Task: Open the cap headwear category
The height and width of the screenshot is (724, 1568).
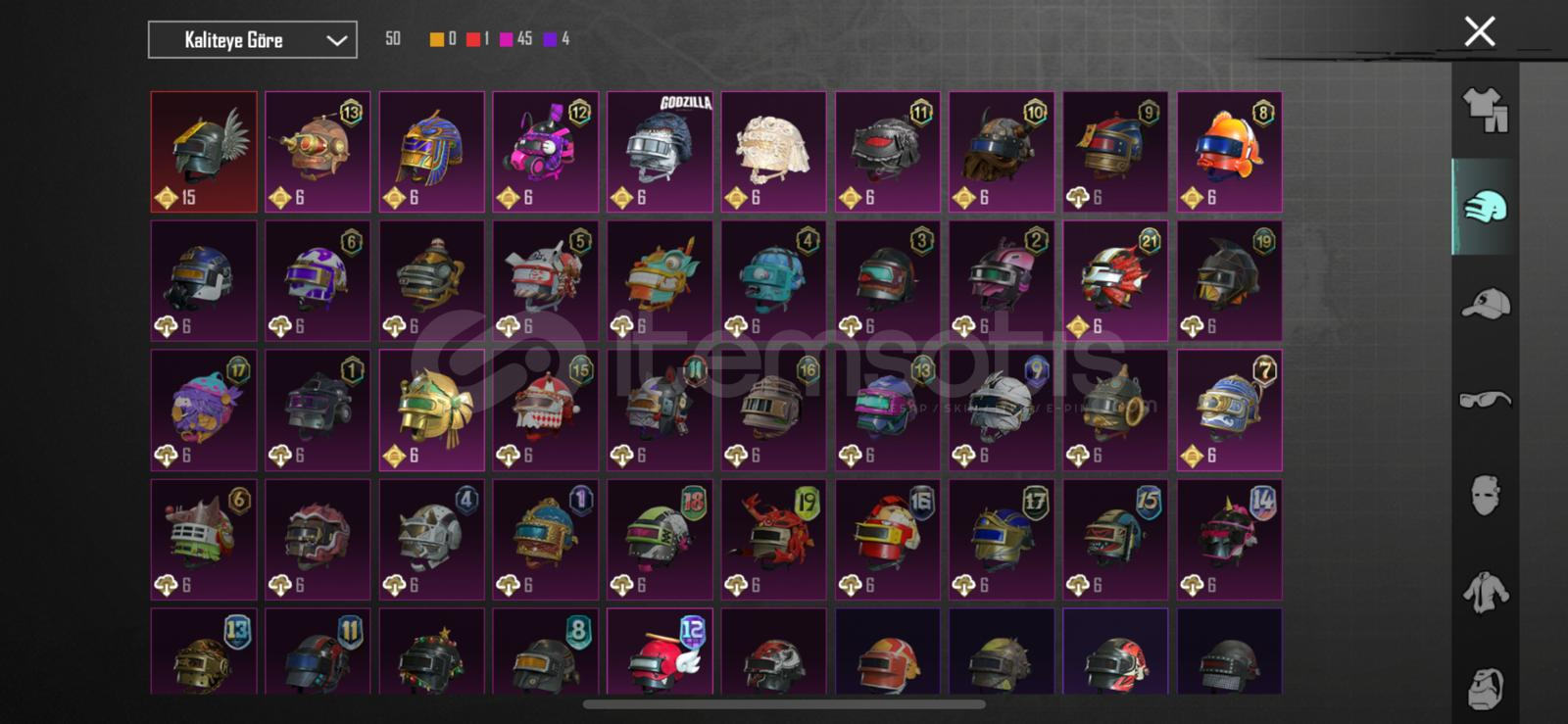Action: click(x=1485, y=304)
